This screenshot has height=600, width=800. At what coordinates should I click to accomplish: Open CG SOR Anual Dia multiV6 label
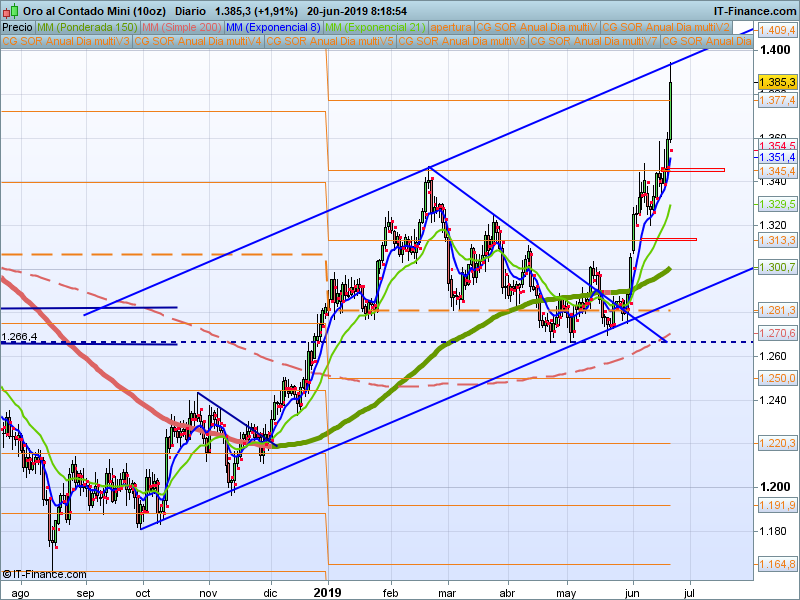[462, 41]
